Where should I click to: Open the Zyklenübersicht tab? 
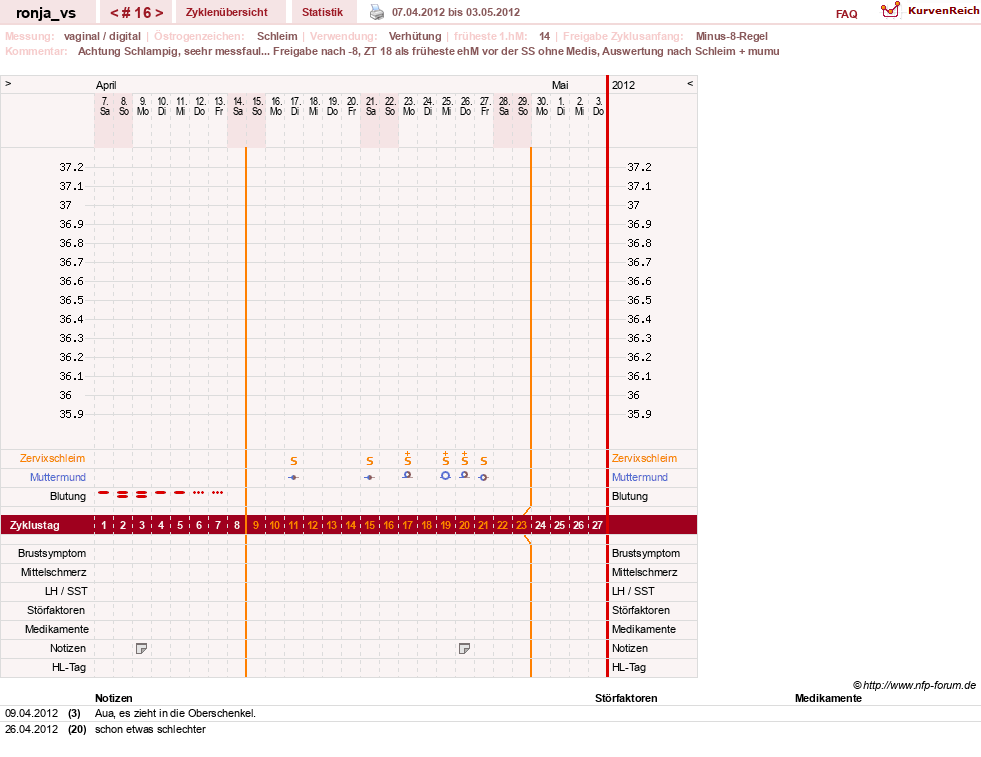click(x=226, y=12)
